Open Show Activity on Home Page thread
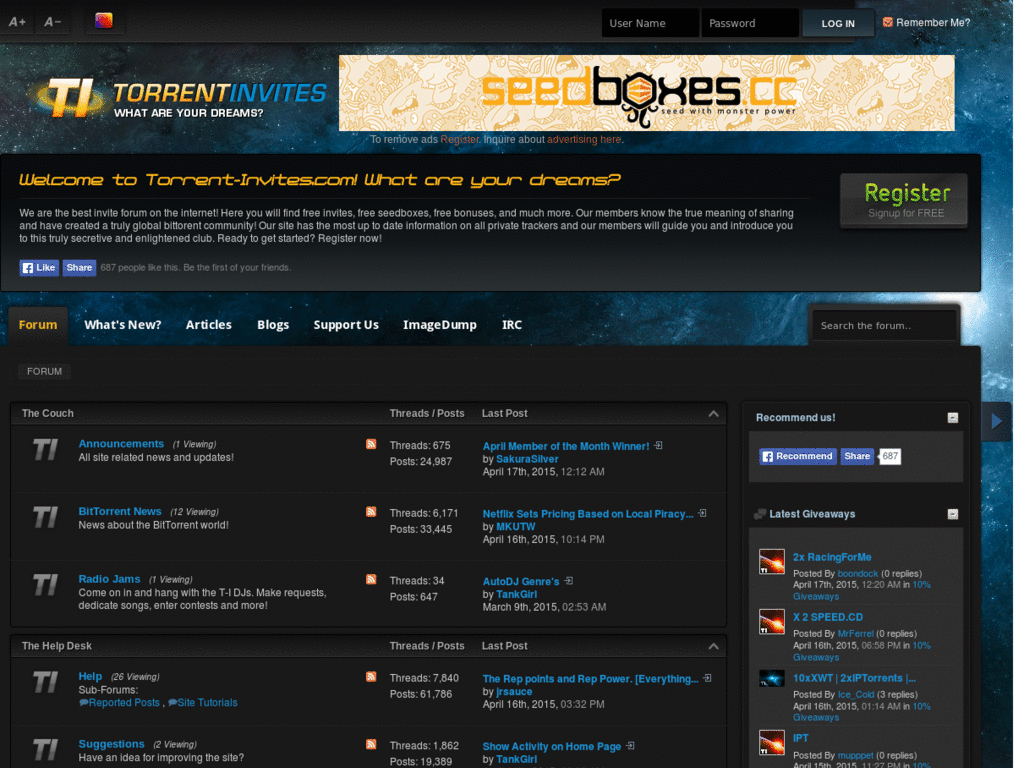 [552, 746]
